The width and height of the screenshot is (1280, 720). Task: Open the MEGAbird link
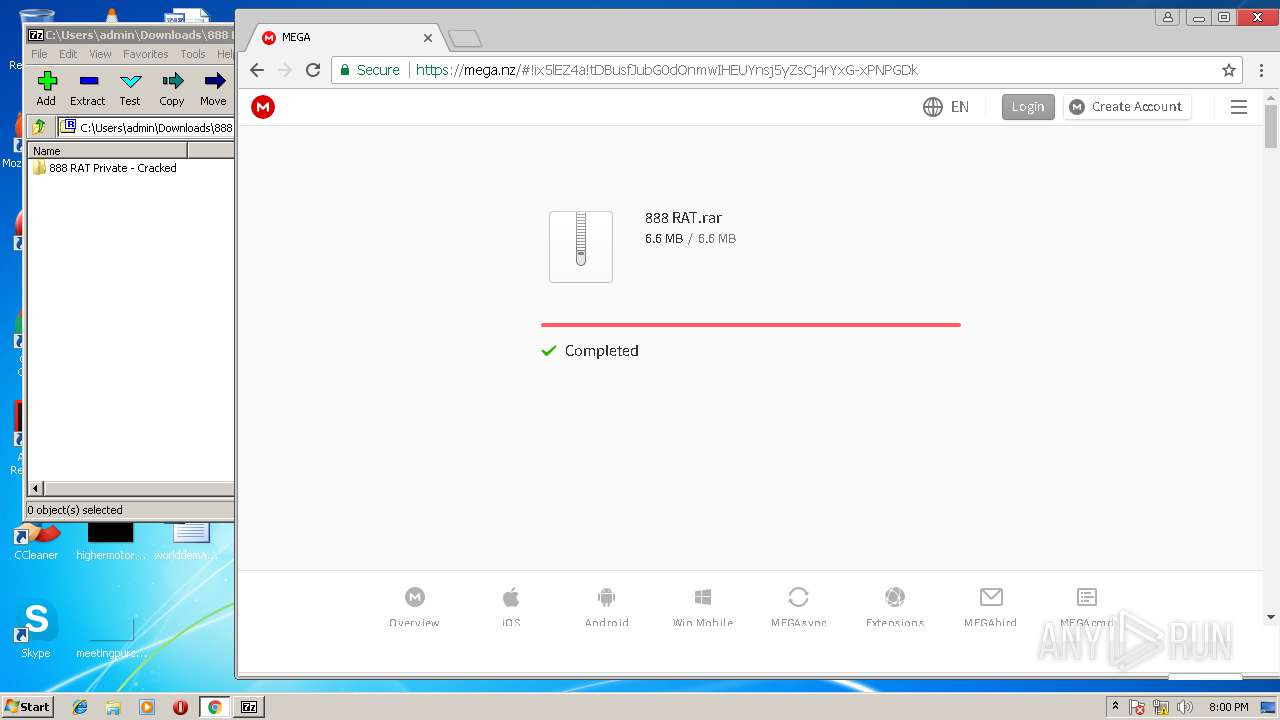click(x=991, y=607)
